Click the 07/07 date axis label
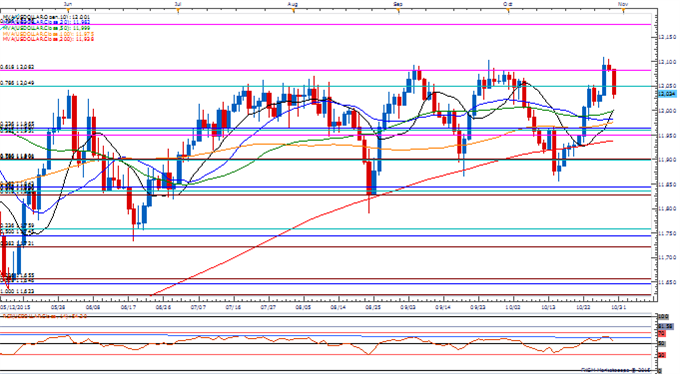 (x=199, y=307)
